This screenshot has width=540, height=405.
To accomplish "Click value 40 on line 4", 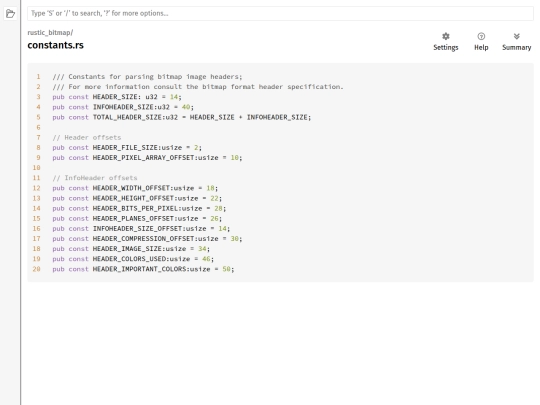I will click(x=186, y=107).
